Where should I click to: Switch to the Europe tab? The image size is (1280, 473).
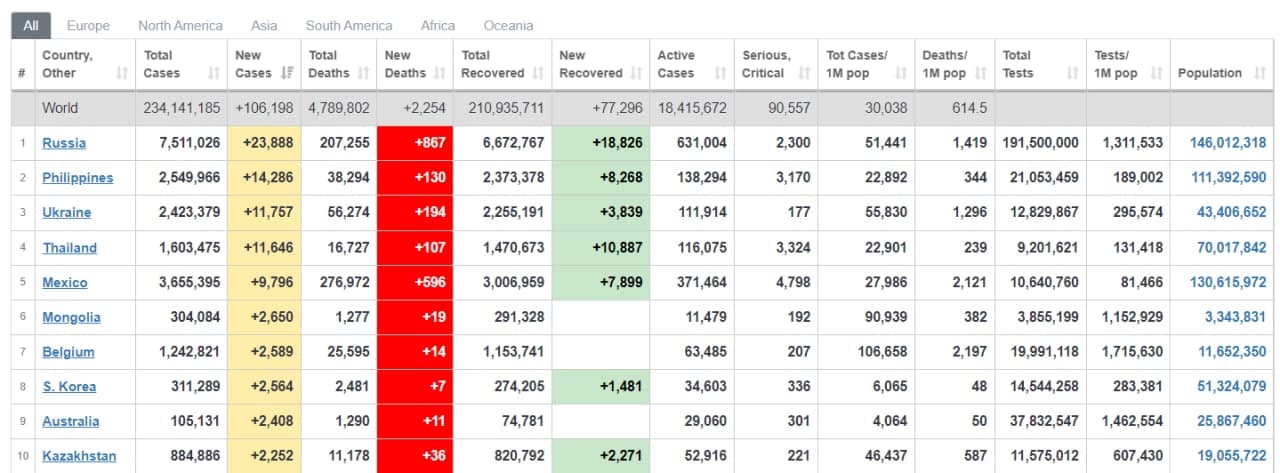pyautogui.click(x=88, y=25)
